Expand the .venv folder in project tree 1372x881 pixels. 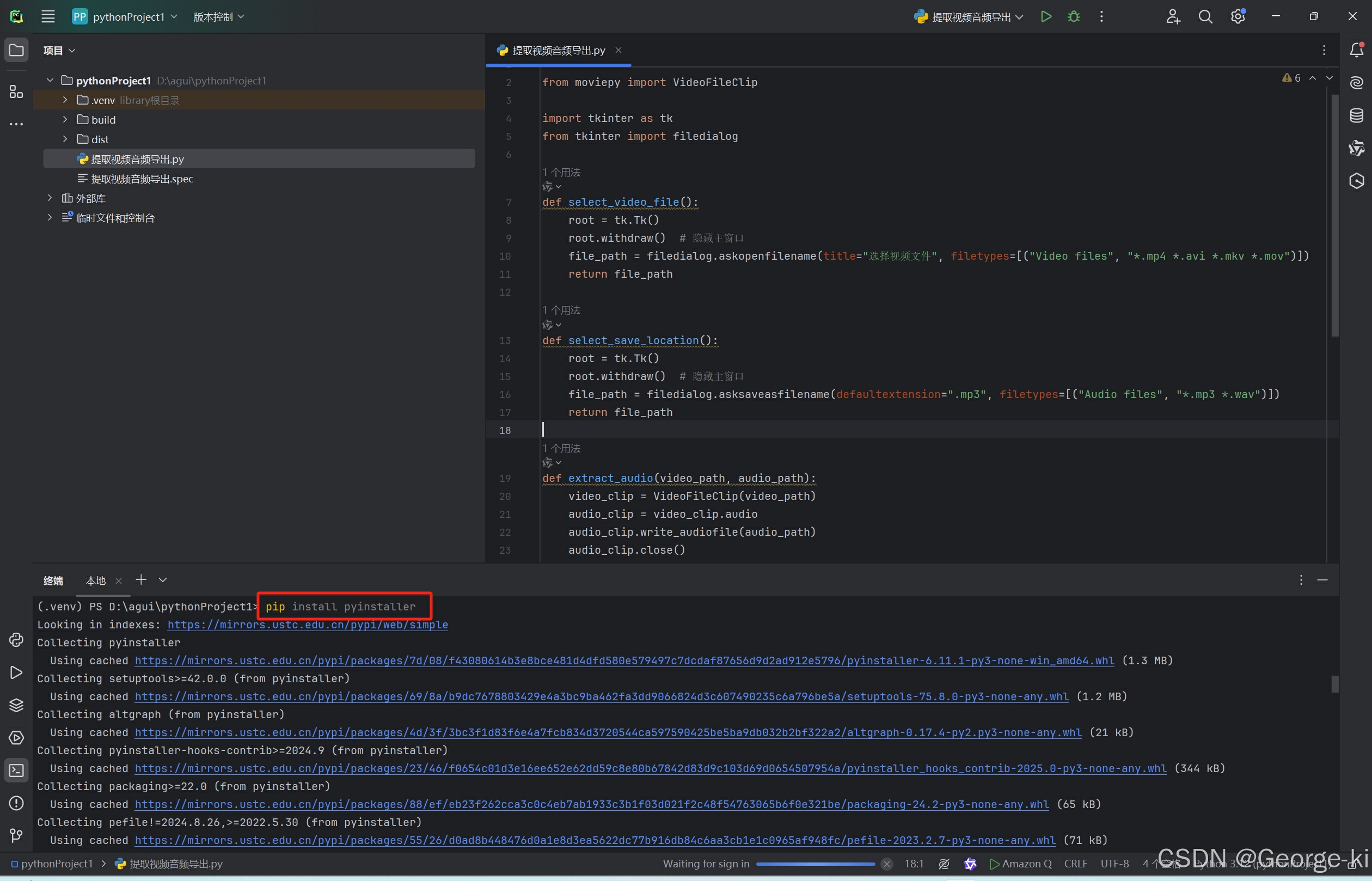pos(65,100)
